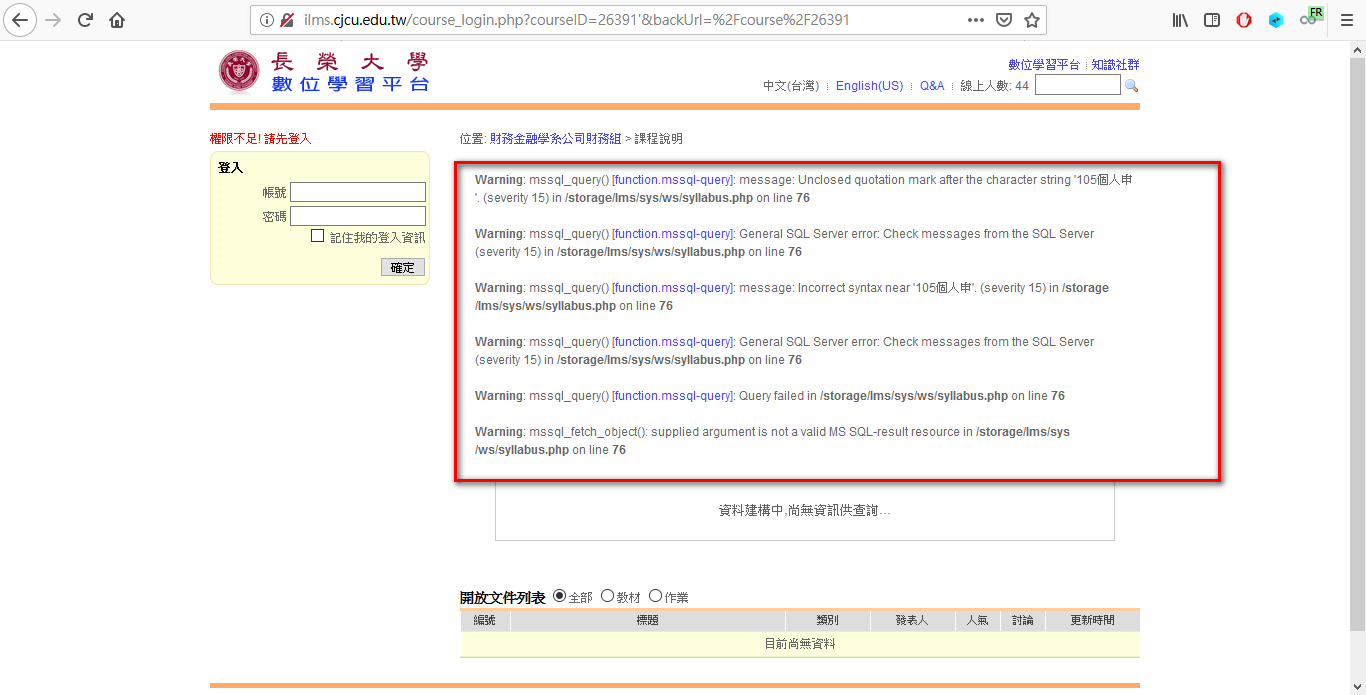Image resolution: width=1366 pixels, height=695 pixels.
Task: Click the 發表人 column header
Action: [x=911, y=621]
